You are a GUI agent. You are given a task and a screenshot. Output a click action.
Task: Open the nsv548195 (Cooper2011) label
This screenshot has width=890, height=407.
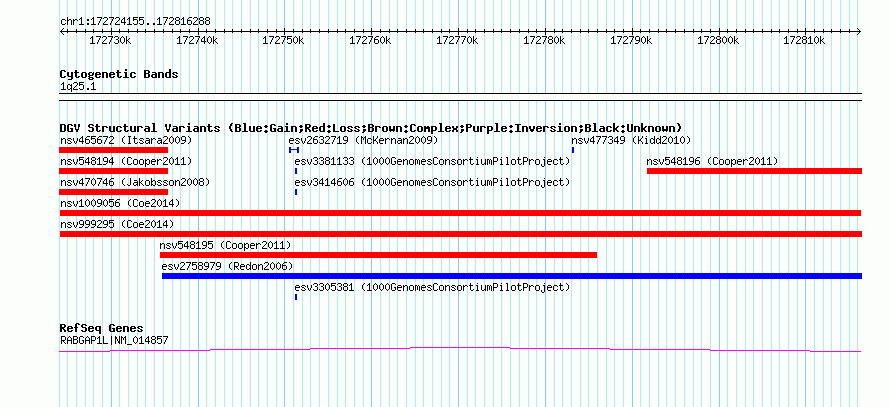coord(226,245)
